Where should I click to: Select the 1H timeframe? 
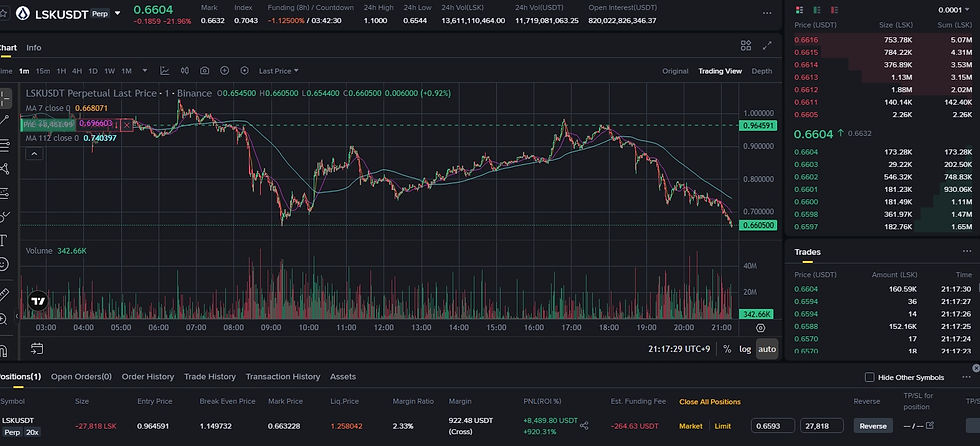click(x=61, y=71)
